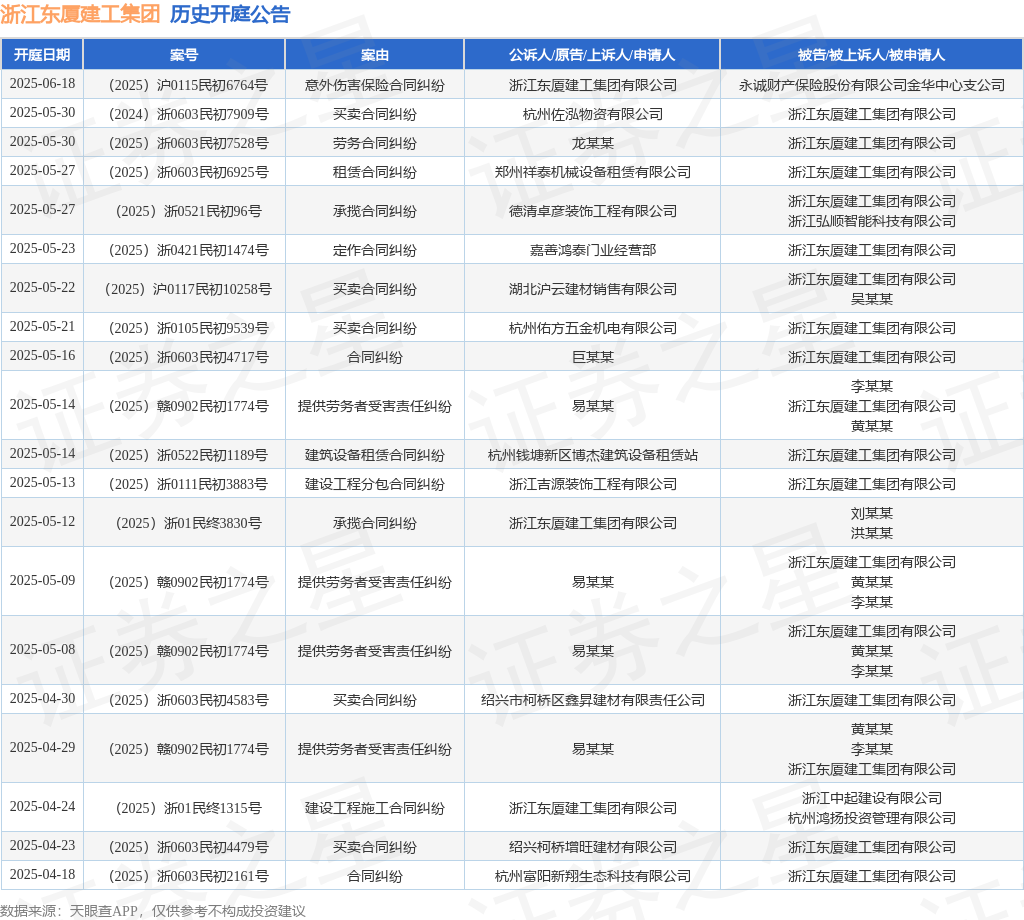Click the date 2025-04-29
The height and width of the screenshot is (920, 1024).
tap(42, 748)
